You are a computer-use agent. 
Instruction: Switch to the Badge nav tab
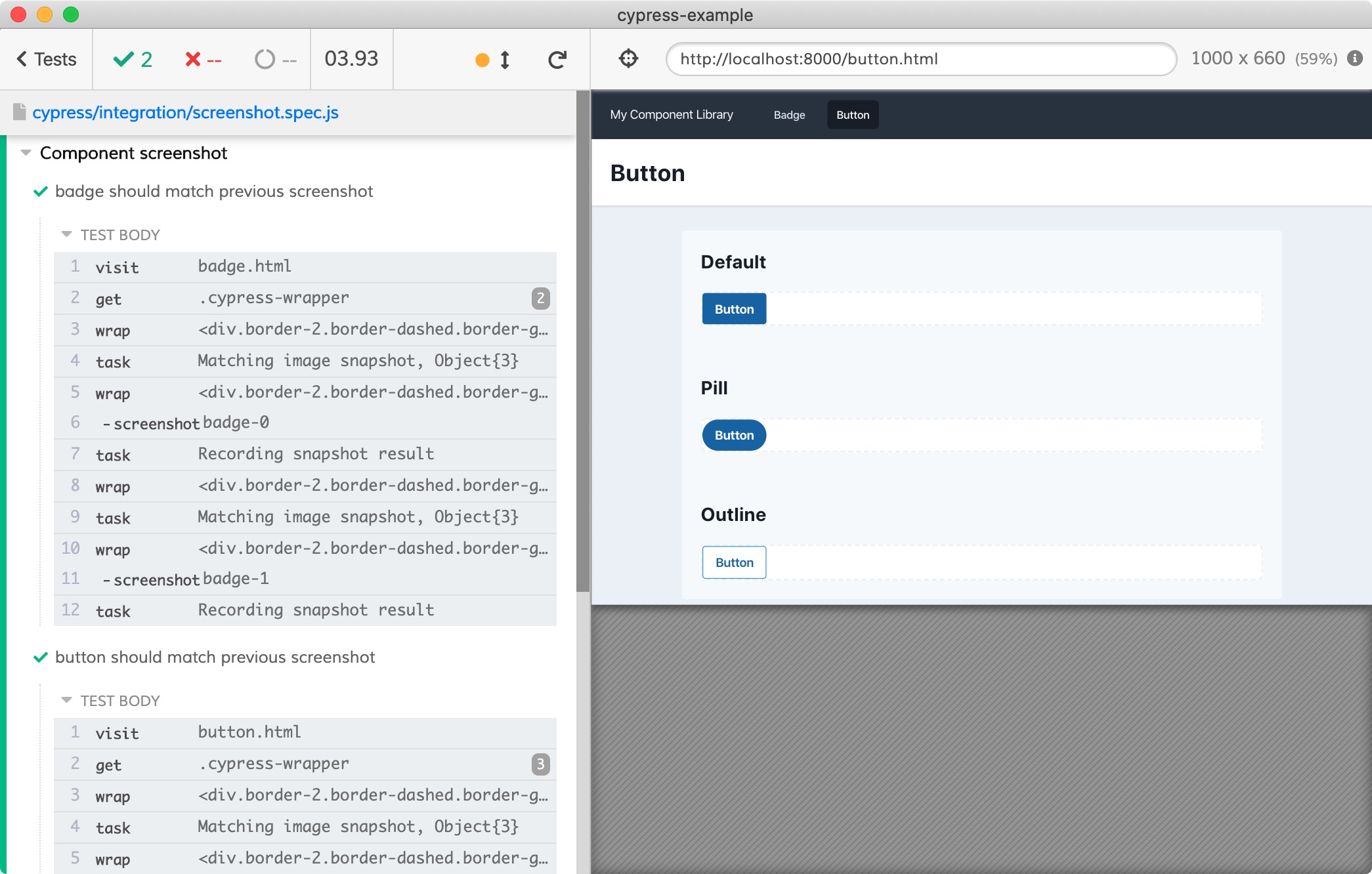[789, 115]
